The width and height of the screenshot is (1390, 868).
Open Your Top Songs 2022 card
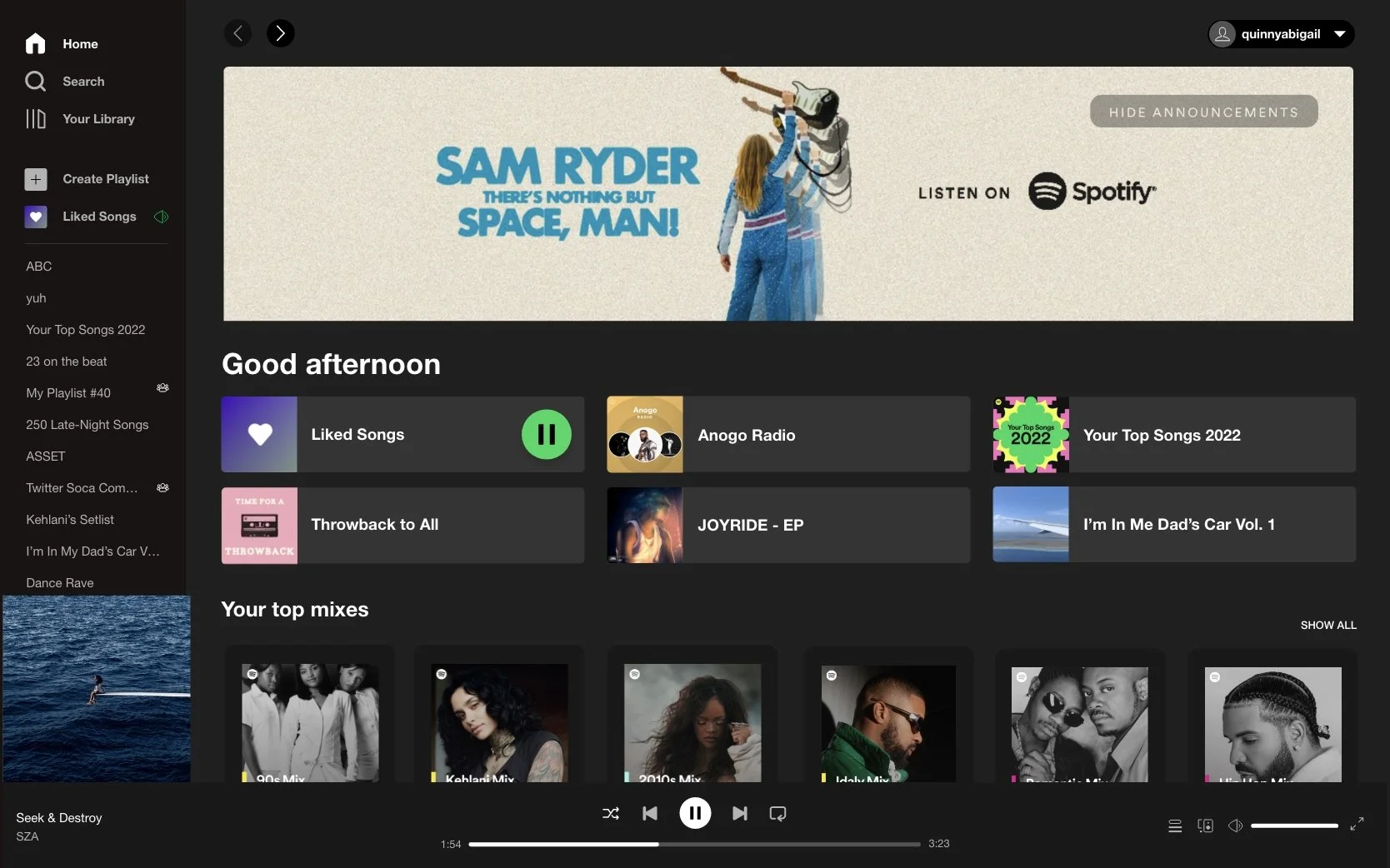(x=1174, y=434)
